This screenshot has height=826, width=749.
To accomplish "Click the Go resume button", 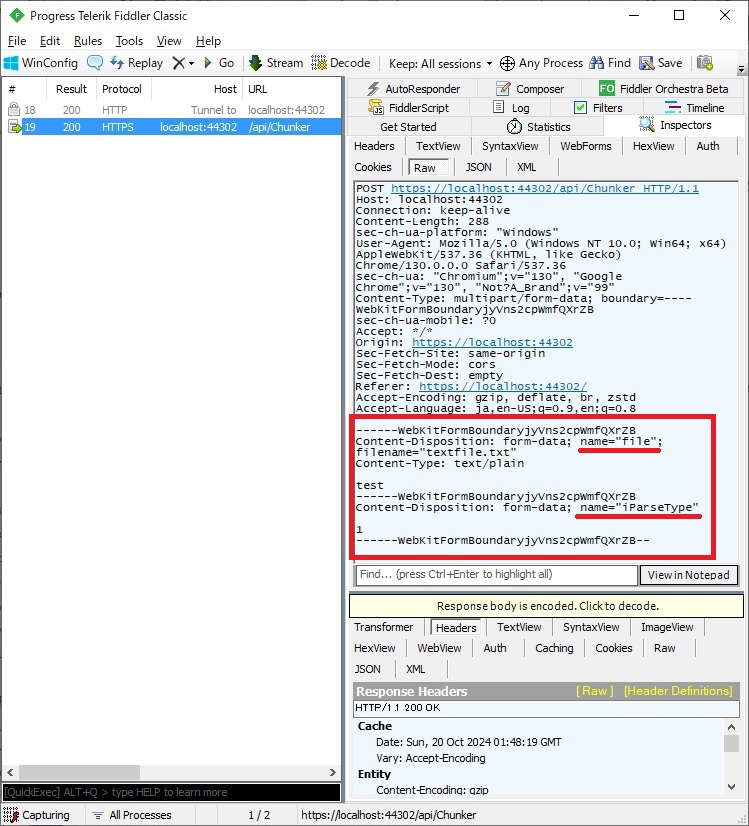I will (x=219, y=63).
